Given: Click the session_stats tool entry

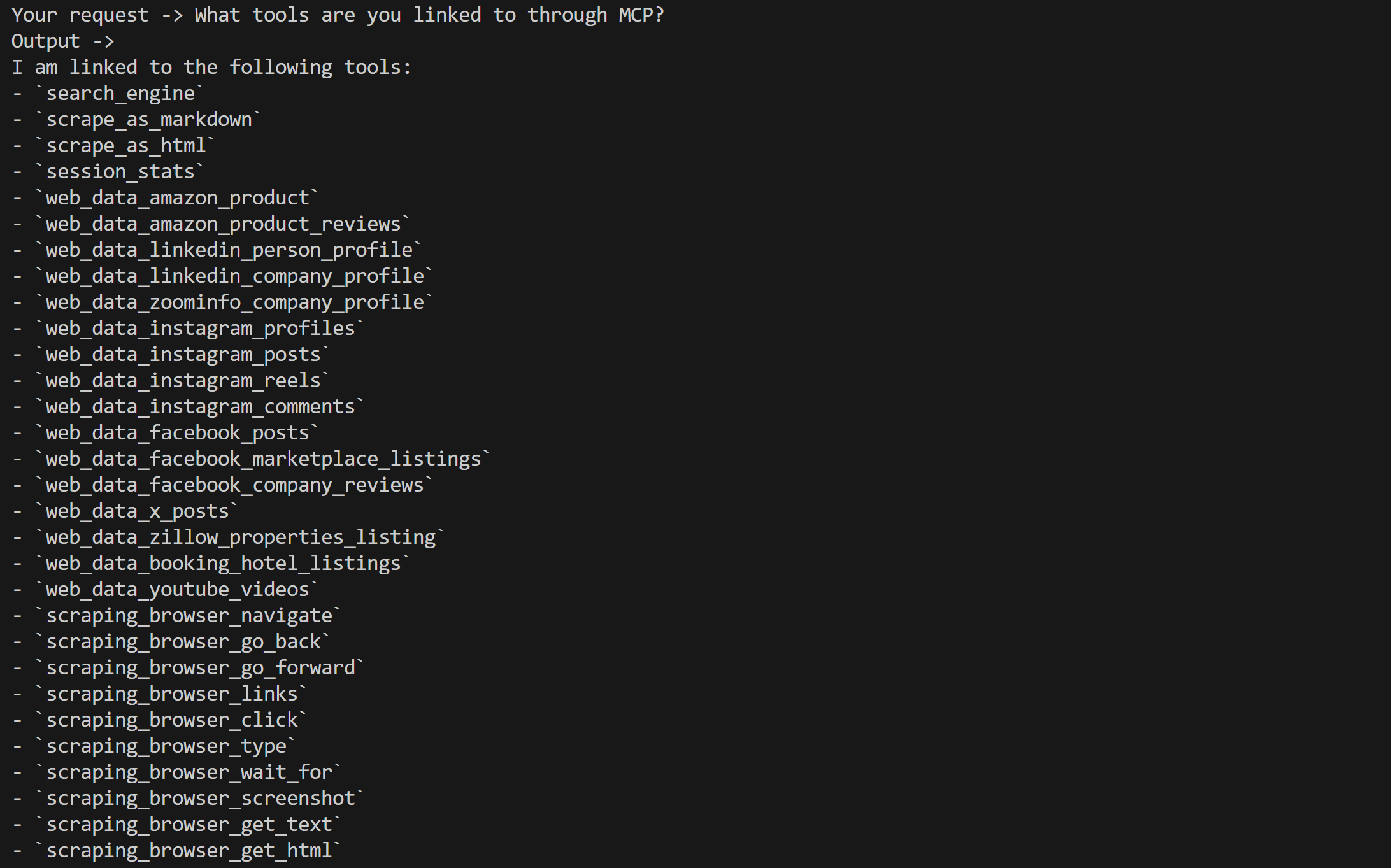Looking at the screenshot, I should point(120,172).
